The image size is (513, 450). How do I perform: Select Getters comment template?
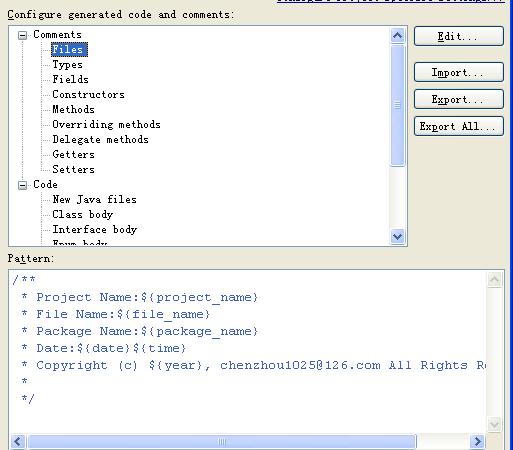74,154
